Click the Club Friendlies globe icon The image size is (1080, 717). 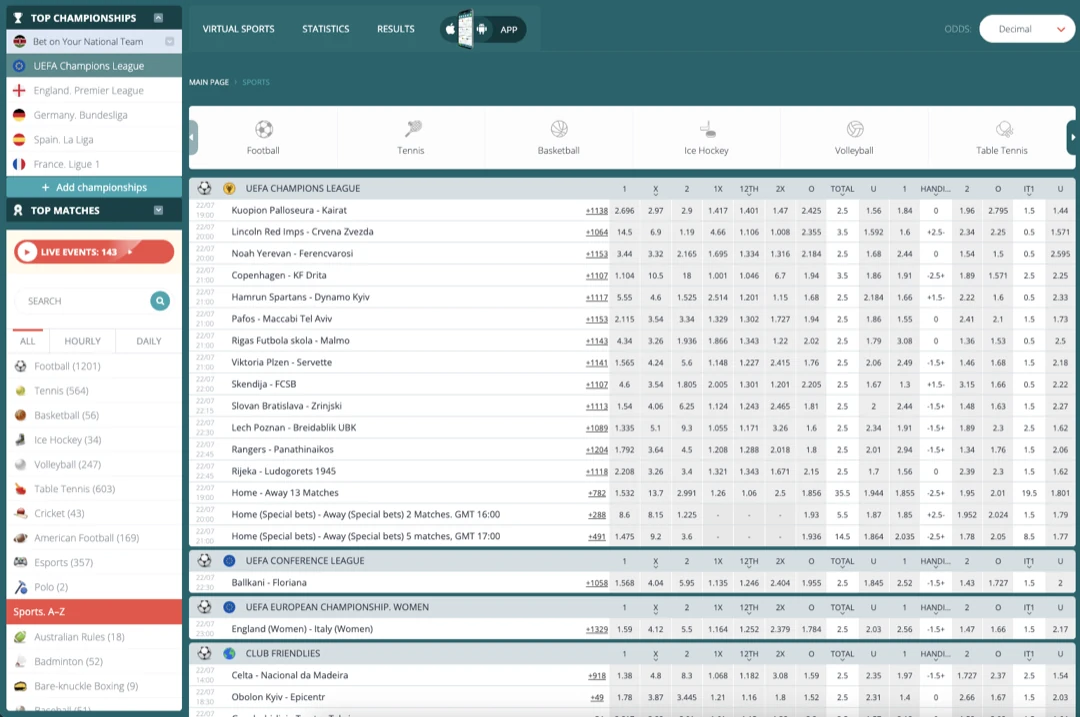pyautogui.click(x=229, y=654)
